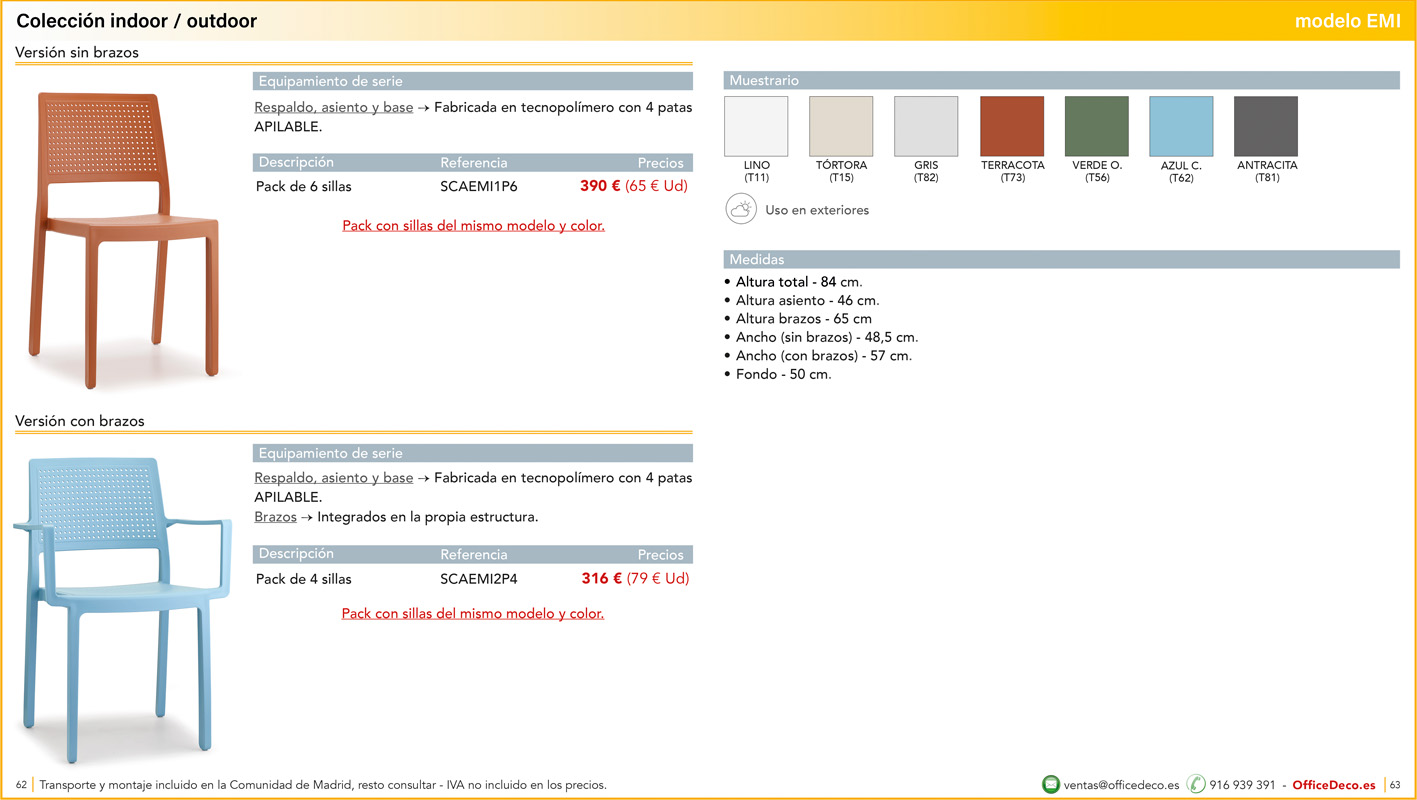This screenshot has width=1417, height=800.
Task: Select the Tórtora (T15) color swatch
Action: click(x=841, y=127)
